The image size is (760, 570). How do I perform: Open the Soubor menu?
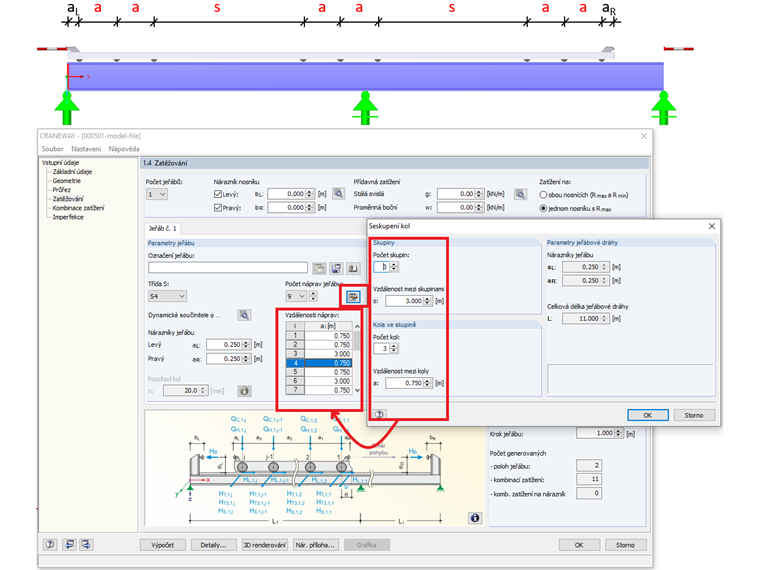pos(52,149)
